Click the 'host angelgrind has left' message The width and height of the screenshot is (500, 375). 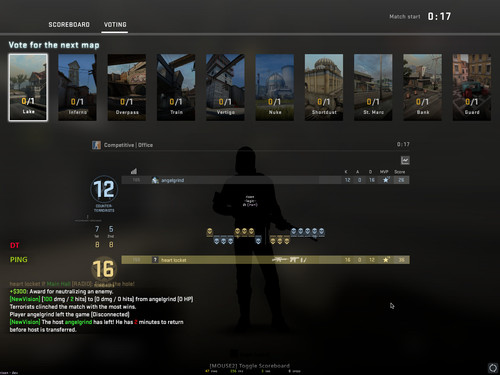click(x=96, y=326)
